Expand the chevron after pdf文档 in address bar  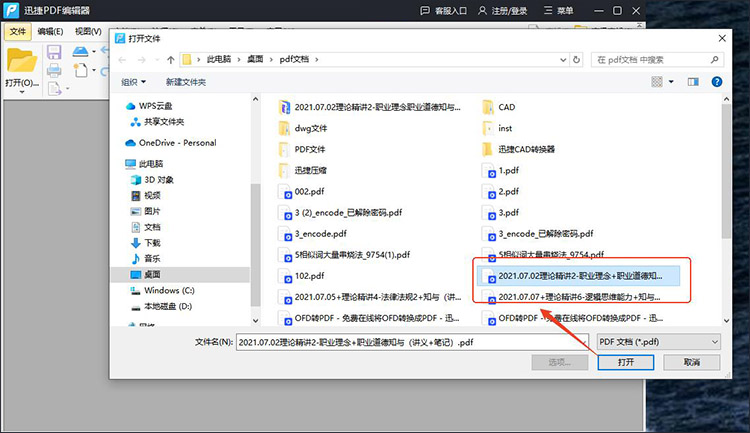click(x=317, y=60)
